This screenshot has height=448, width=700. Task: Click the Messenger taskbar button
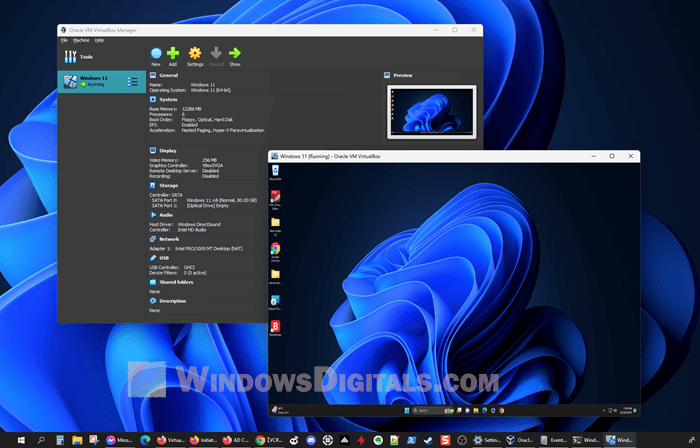click(x=119, y=440)
